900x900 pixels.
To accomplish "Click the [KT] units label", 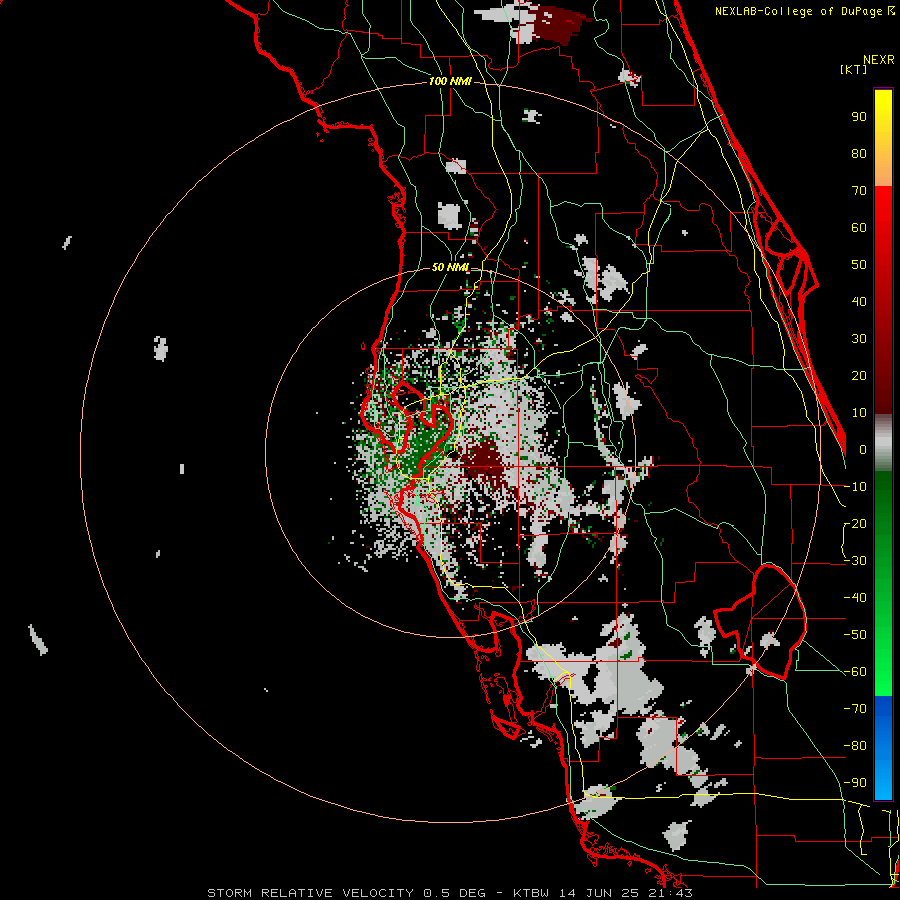I will (x=853, y=69).
